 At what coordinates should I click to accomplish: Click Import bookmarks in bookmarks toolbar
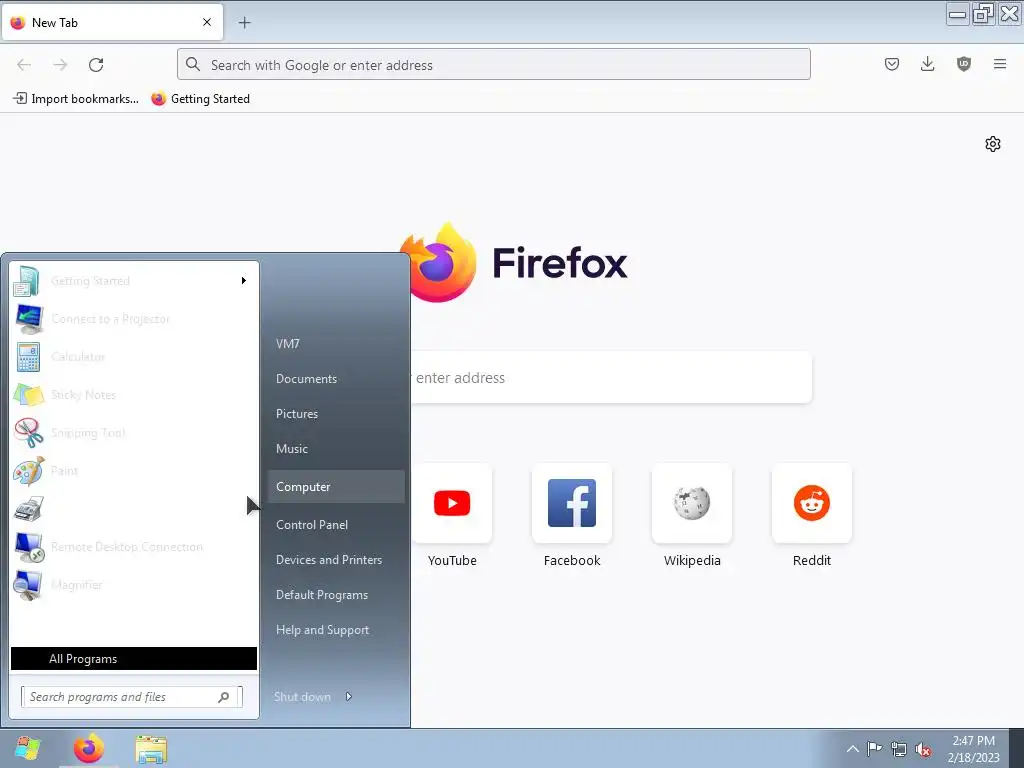[x=76, y=99]
